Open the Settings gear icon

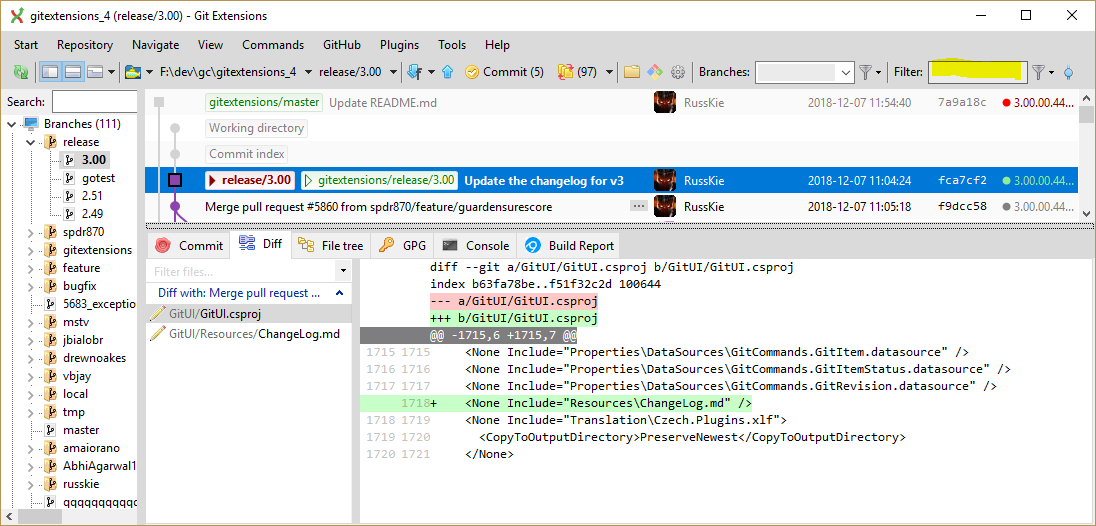click(677, 71)
